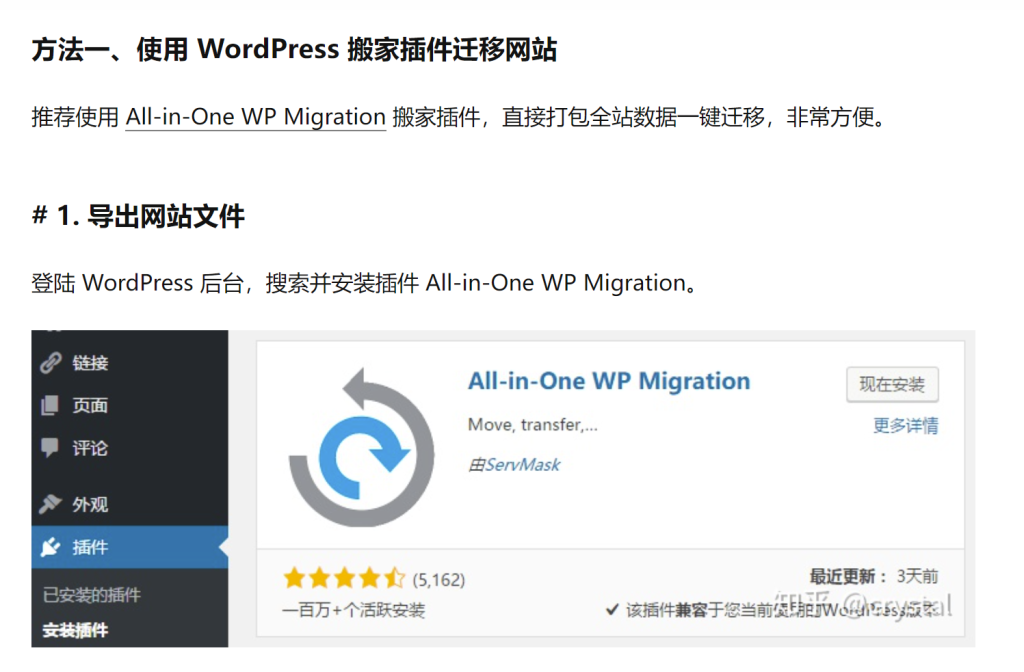Click the 链接 link chain icon in sidebar

pos(50,362)
